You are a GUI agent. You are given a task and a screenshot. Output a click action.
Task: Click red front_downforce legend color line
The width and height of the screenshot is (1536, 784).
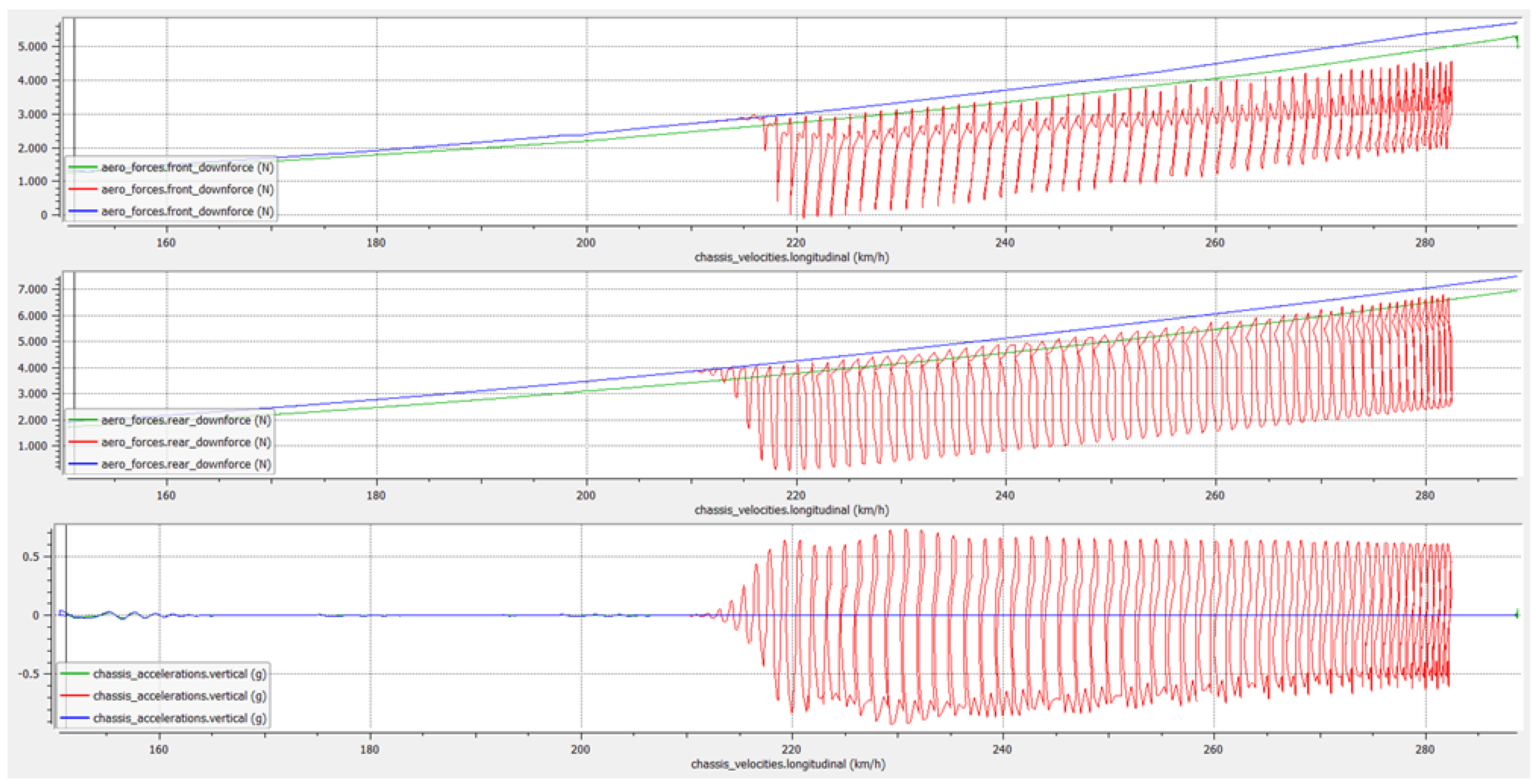coord(82,190)
